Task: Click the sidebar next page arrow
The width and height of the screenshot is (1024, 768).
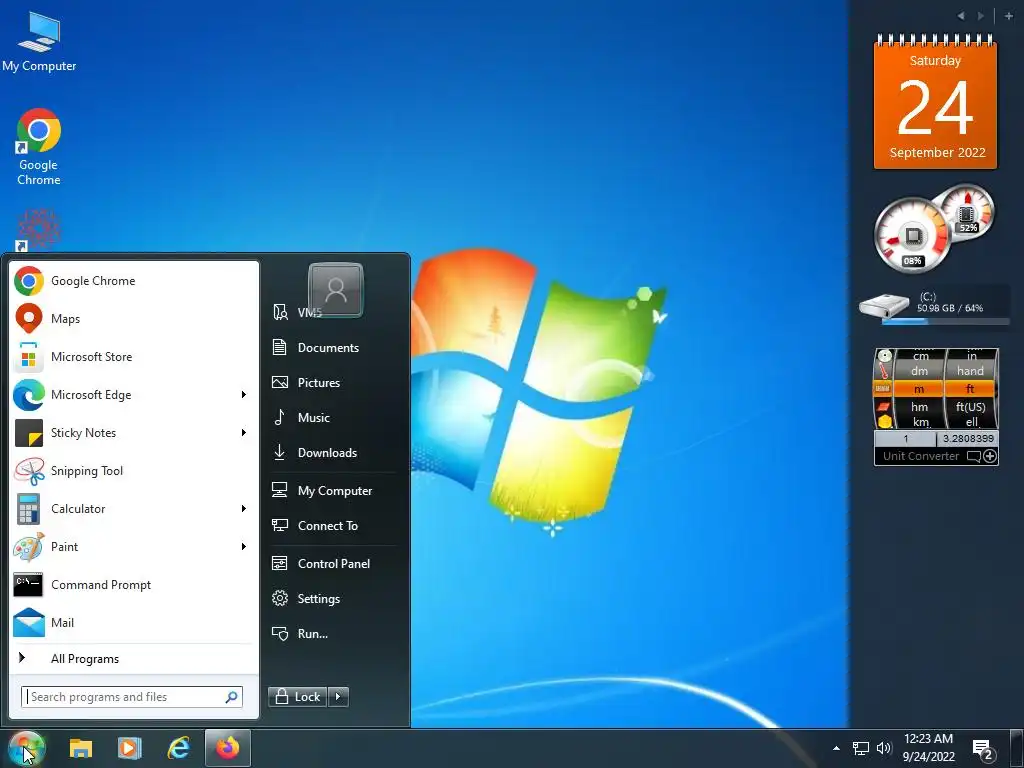Action: (981, 16)
